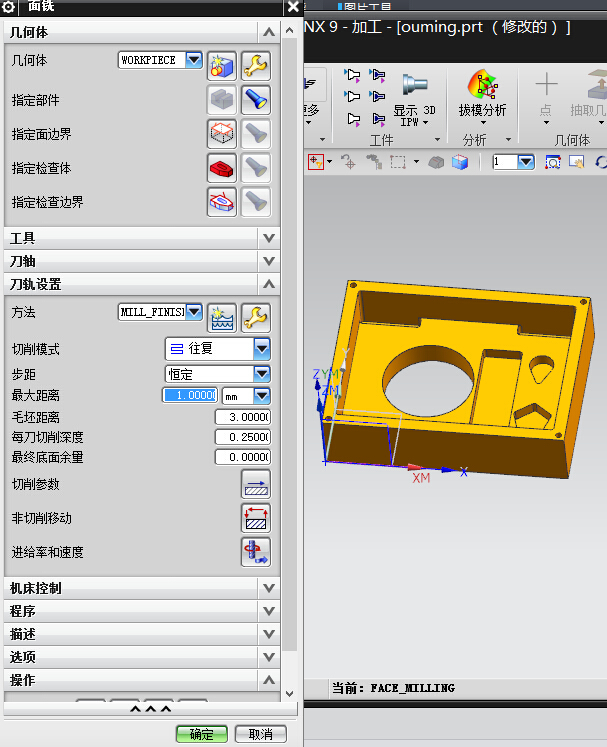The image size is (607, 747).
Task: Click the 显示 3D IPW dropdown arrow
Action: click(x=425, y=122)
